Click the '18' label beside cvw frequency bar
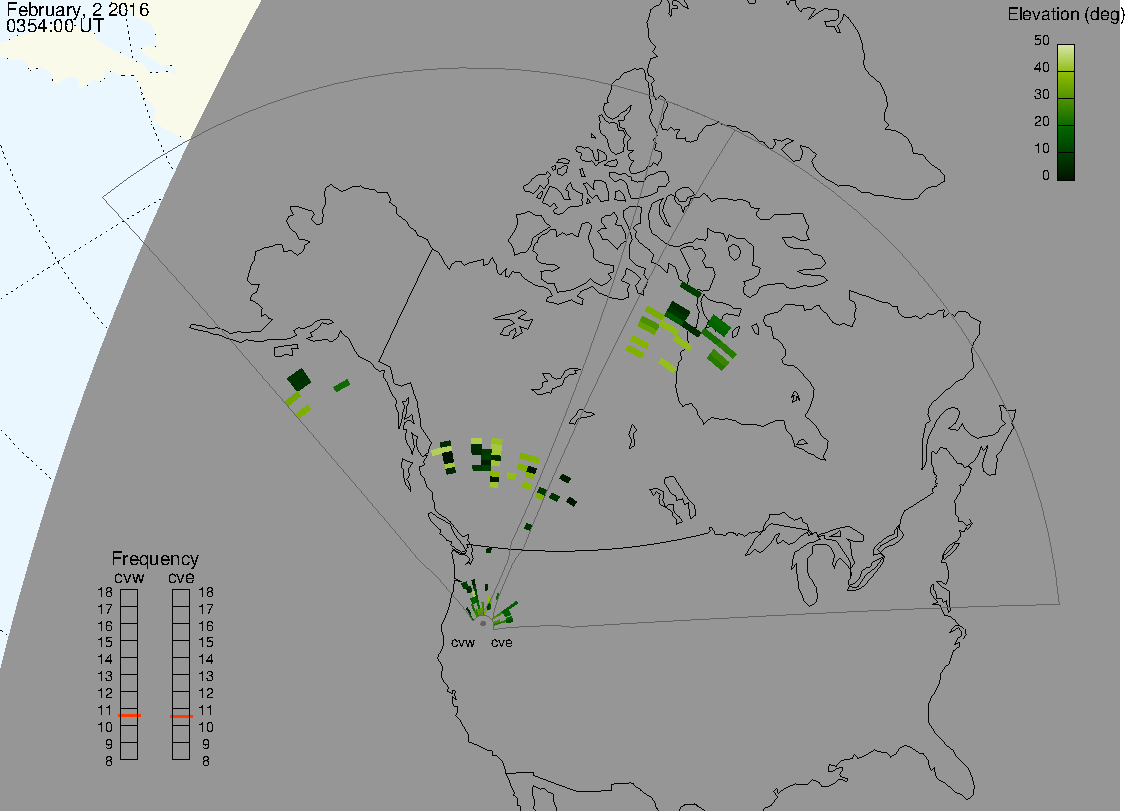Image resolution: width=1125 pixels, height=811 pixels. 105,593
